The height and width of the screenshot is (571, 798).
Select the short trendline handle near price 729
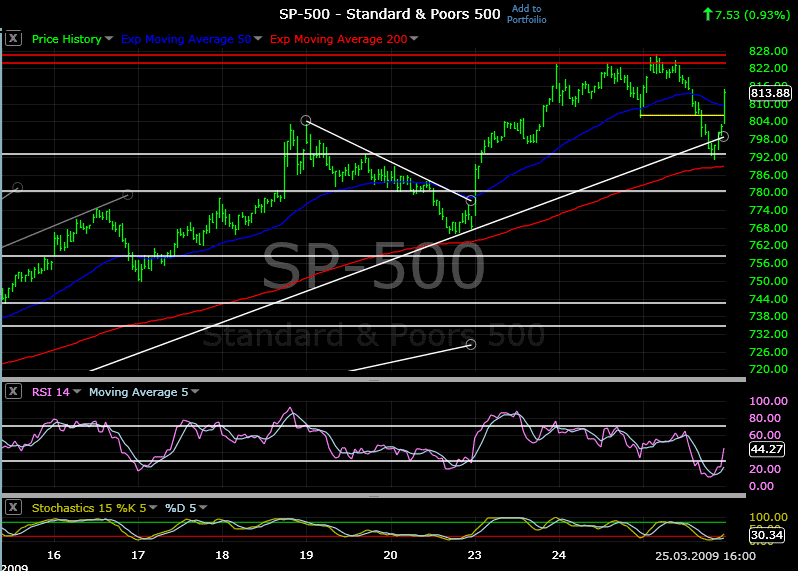(471, 345)
